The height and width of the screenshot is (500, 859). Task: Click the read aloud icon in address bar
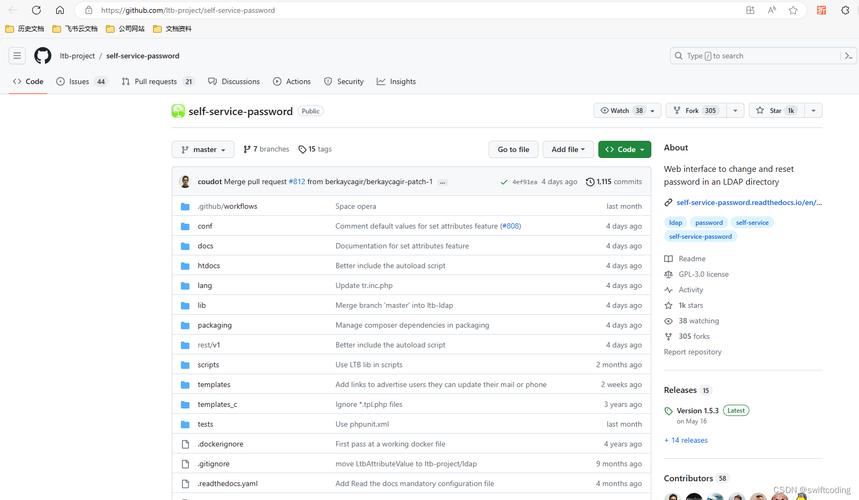[771, 10]
